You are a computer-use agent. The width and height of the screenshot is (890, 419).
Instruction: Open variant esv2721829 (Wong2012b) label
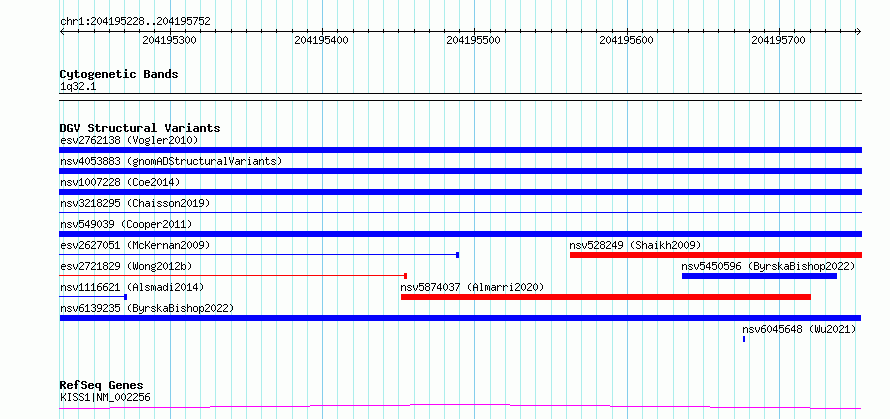coord(128,266)
